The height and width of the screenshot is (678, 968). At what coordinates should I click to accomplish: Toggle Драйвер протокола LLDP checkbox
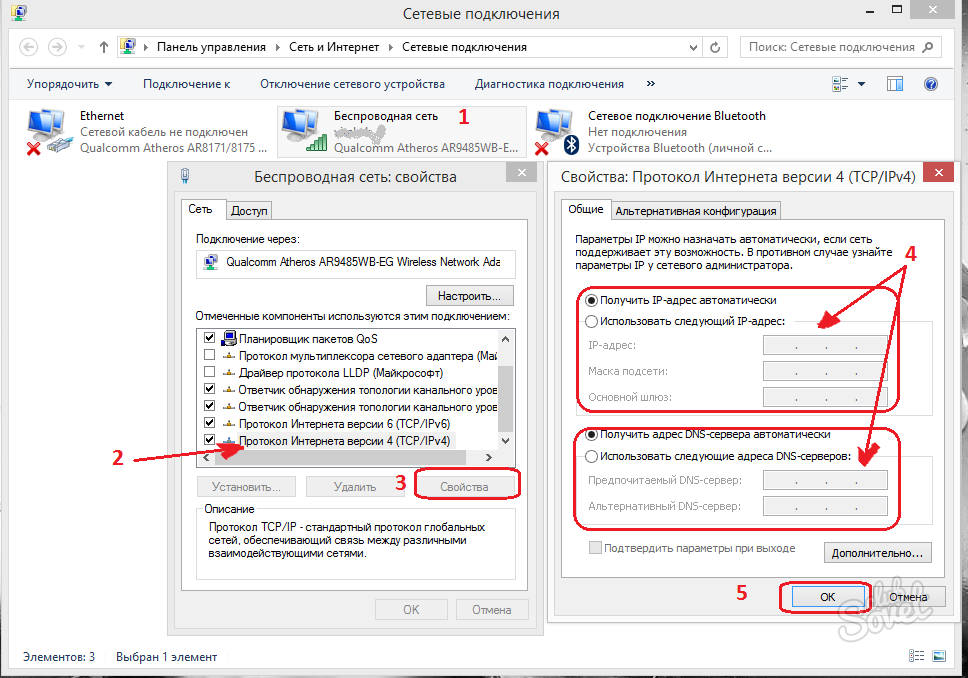[x=209, y=372]
